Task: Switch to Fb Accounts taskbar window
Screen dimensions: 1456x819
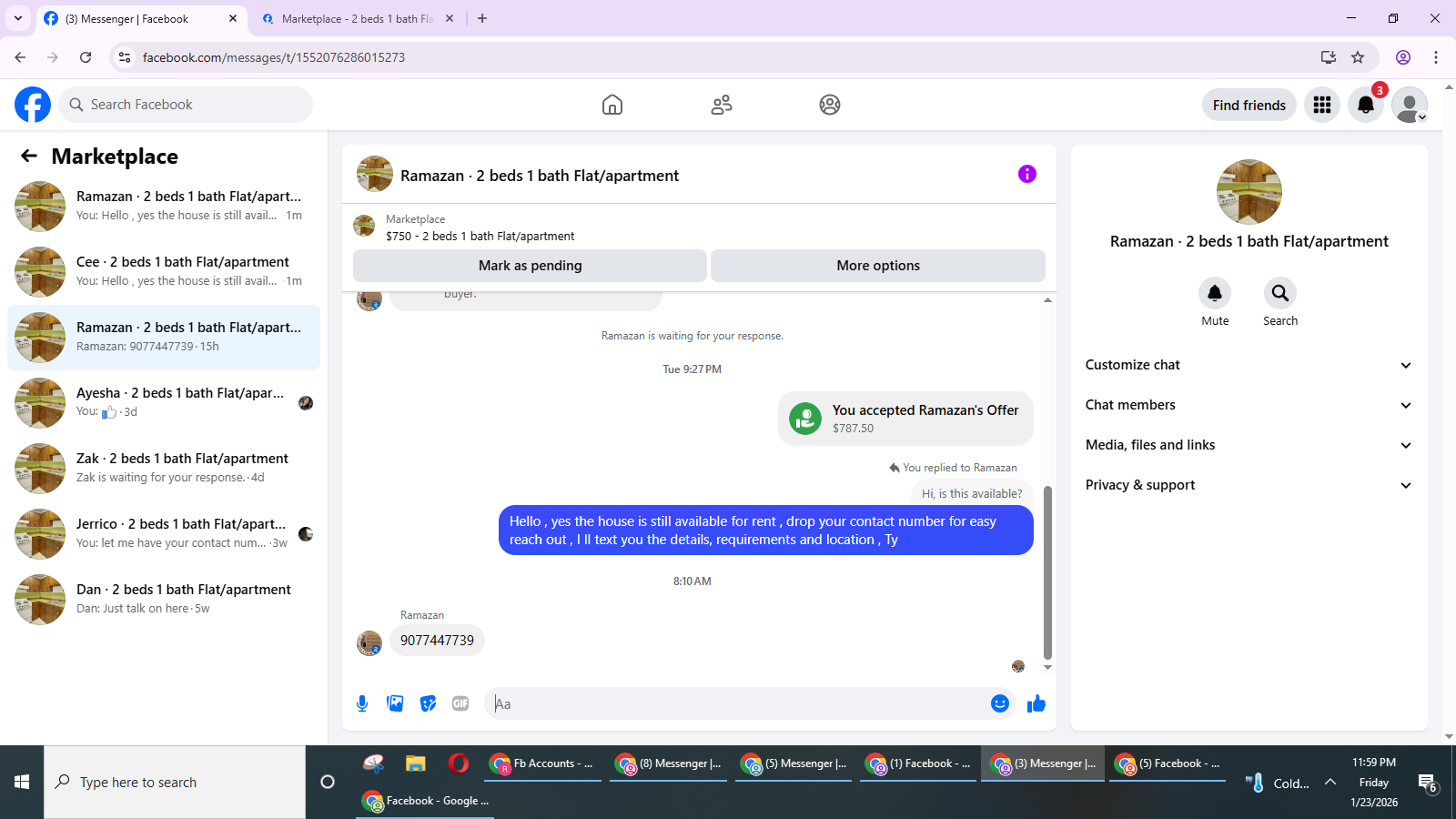Action: click(x=542, y=763)
